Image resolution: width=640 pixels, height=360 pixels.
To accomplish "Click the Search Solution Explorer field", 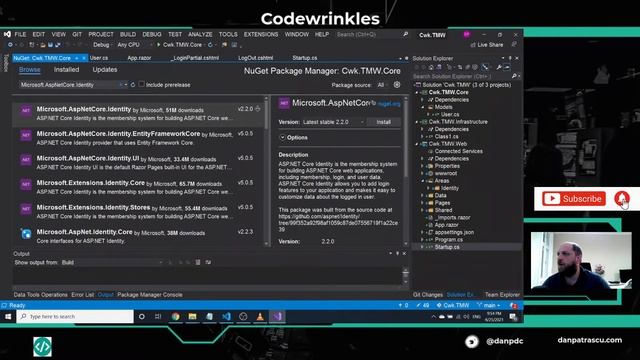I will coord(461,76).
